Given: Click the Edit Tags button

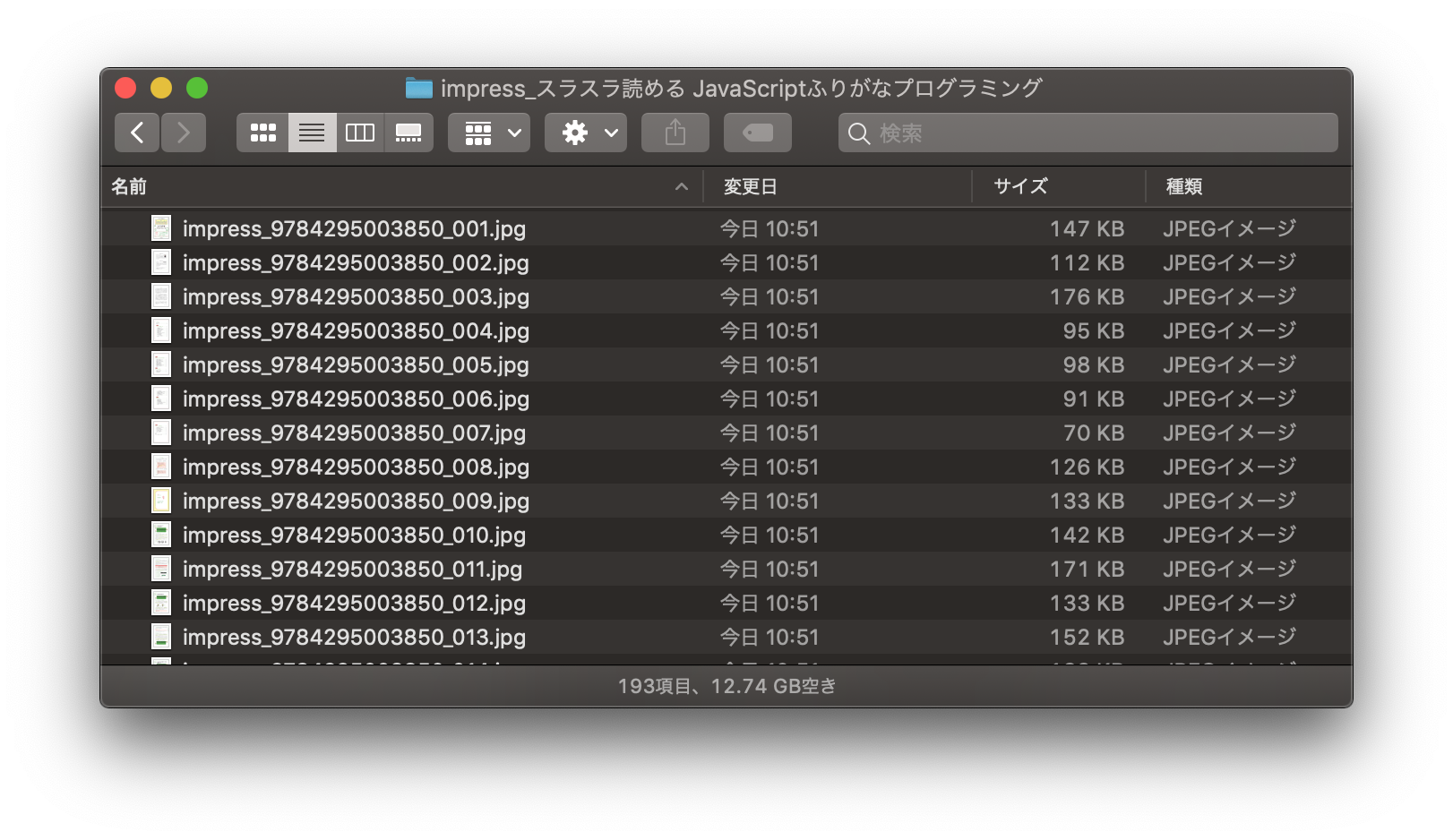Looking at the screenshot, I should pos(758,133).
